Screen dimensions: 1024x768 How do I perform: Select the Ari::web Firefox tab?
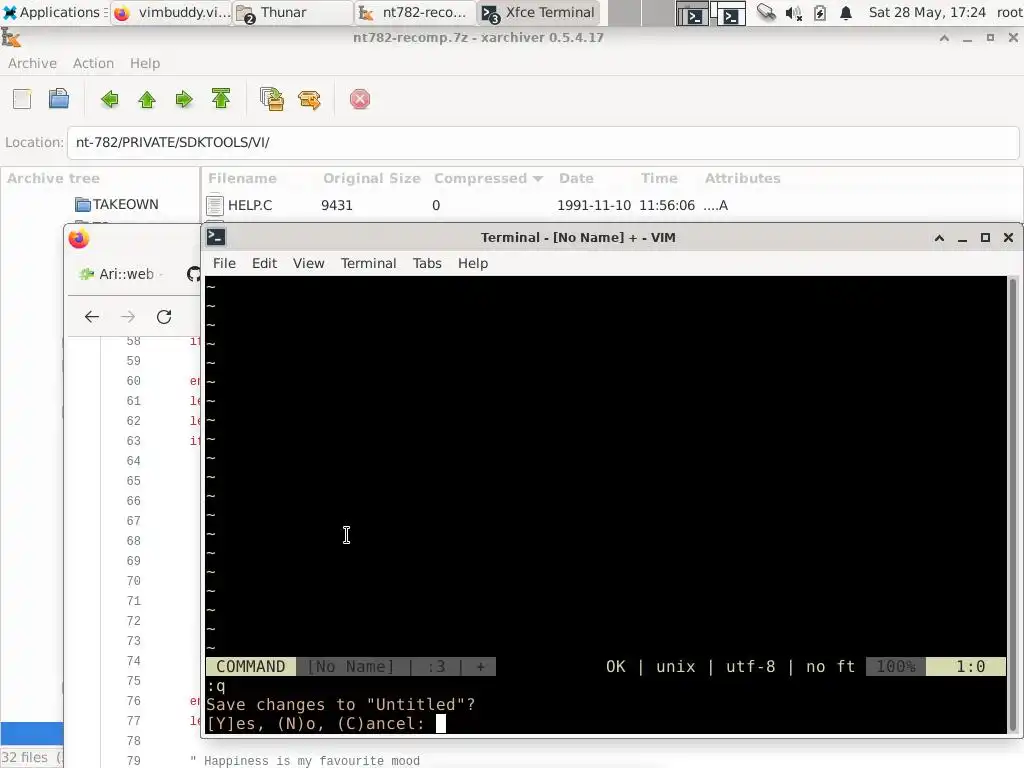[x=121, y=274]
